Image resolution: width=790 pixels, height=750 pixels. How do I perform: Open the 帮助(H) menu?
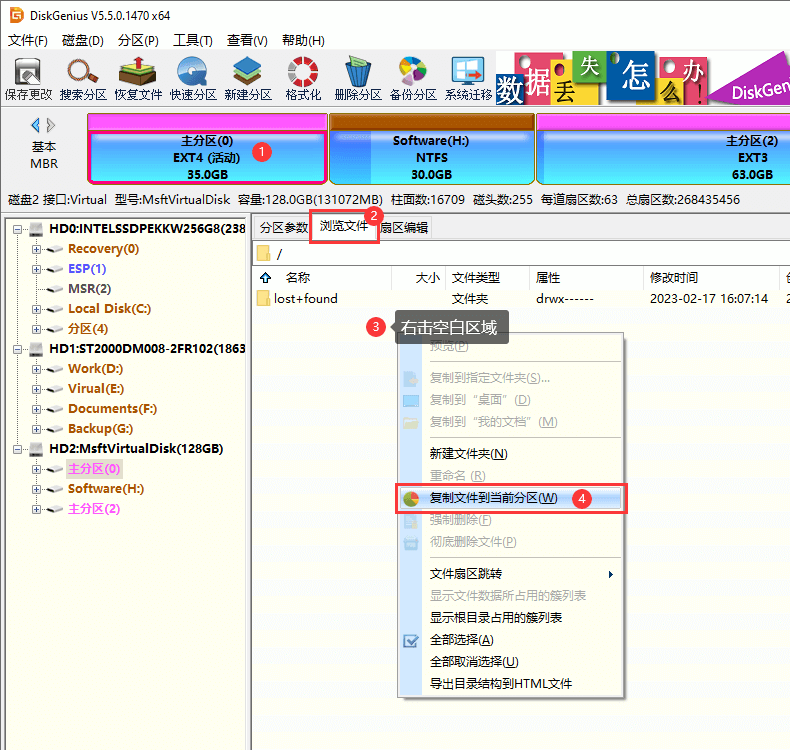pos(303,40)
